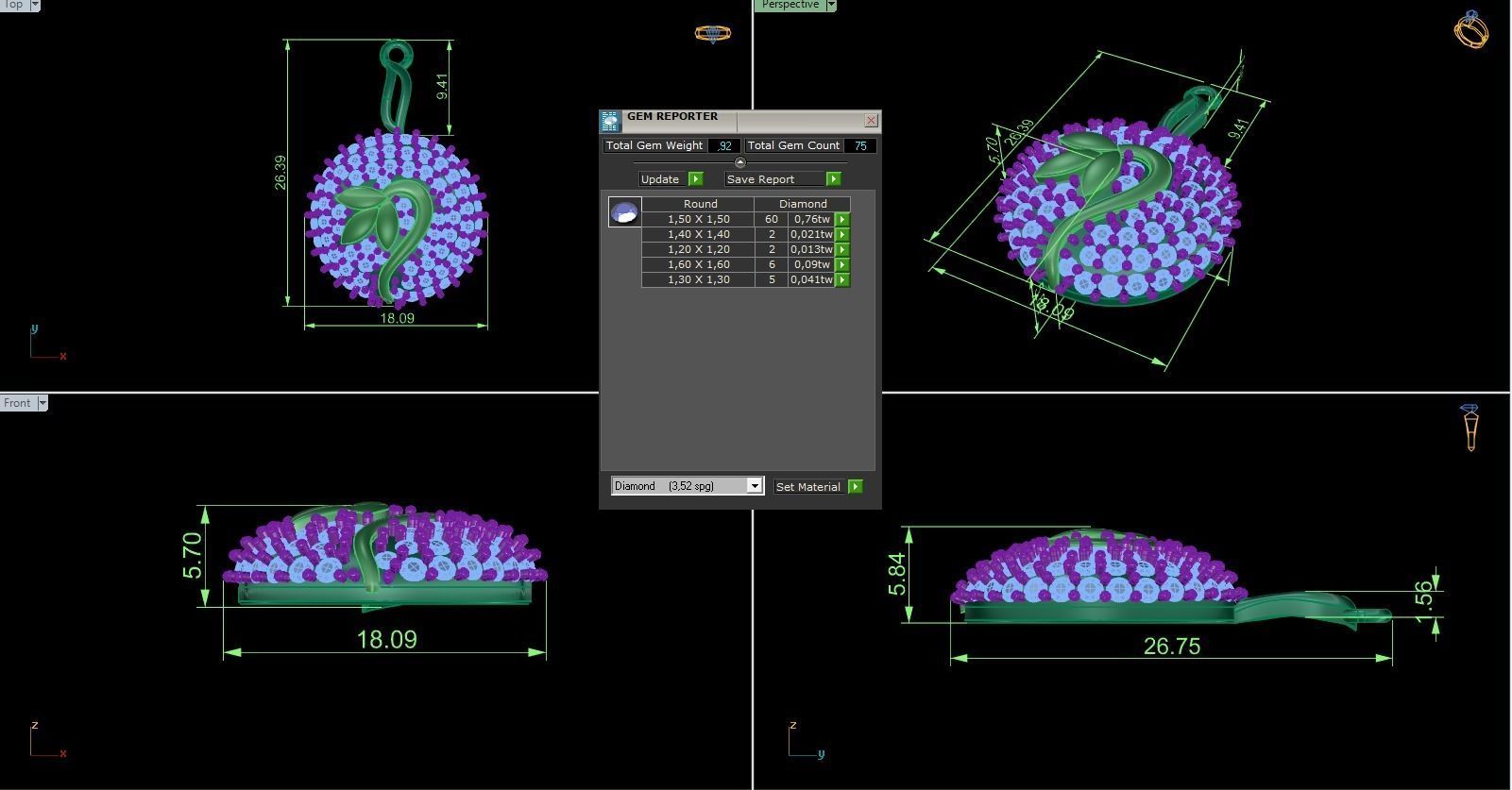The height and width of the screenshot is (790, 1512).
Task: Click green arrow for 1,30 X 1,30 row
Action: pyautogui.click(x=842, y=279)
